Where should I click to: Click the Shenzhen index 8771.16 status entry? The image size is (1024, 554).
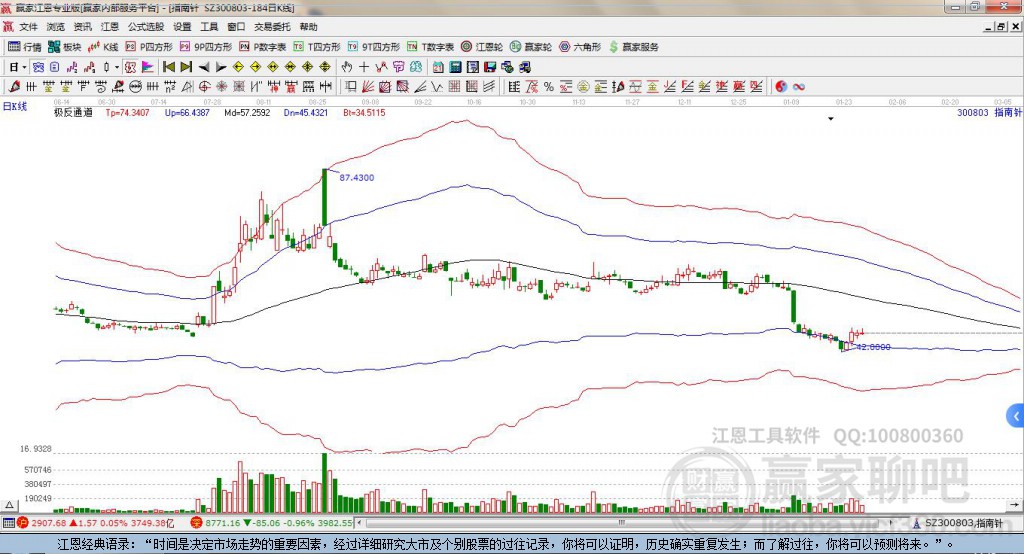pyautogui.click(x=272, y=523)
